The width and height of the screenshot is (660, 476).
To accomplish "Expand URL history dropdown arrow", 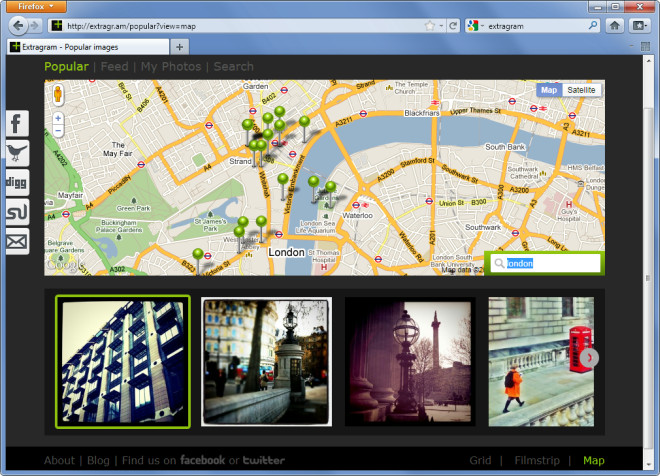I will pos(441,26).
